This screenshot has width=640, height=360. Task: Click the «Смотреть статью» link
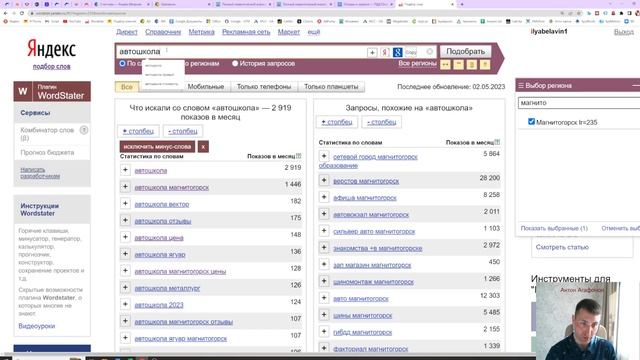[562, 247]
